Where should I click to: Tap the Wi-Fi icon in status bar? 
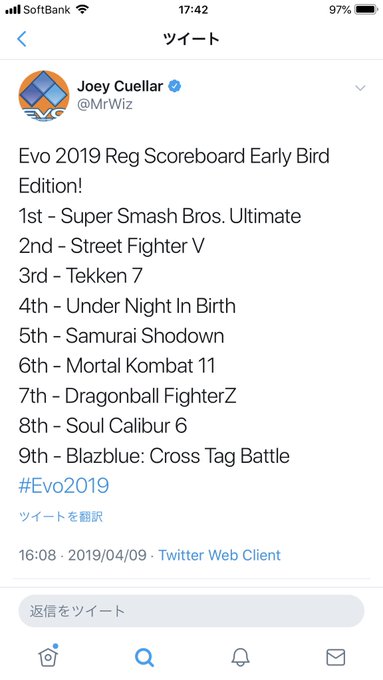coord(82,9)
